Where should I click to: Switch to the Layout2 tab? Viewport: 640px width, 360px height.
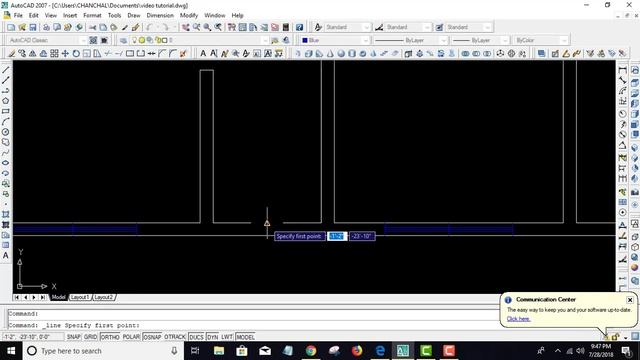[x=104, y=297]
